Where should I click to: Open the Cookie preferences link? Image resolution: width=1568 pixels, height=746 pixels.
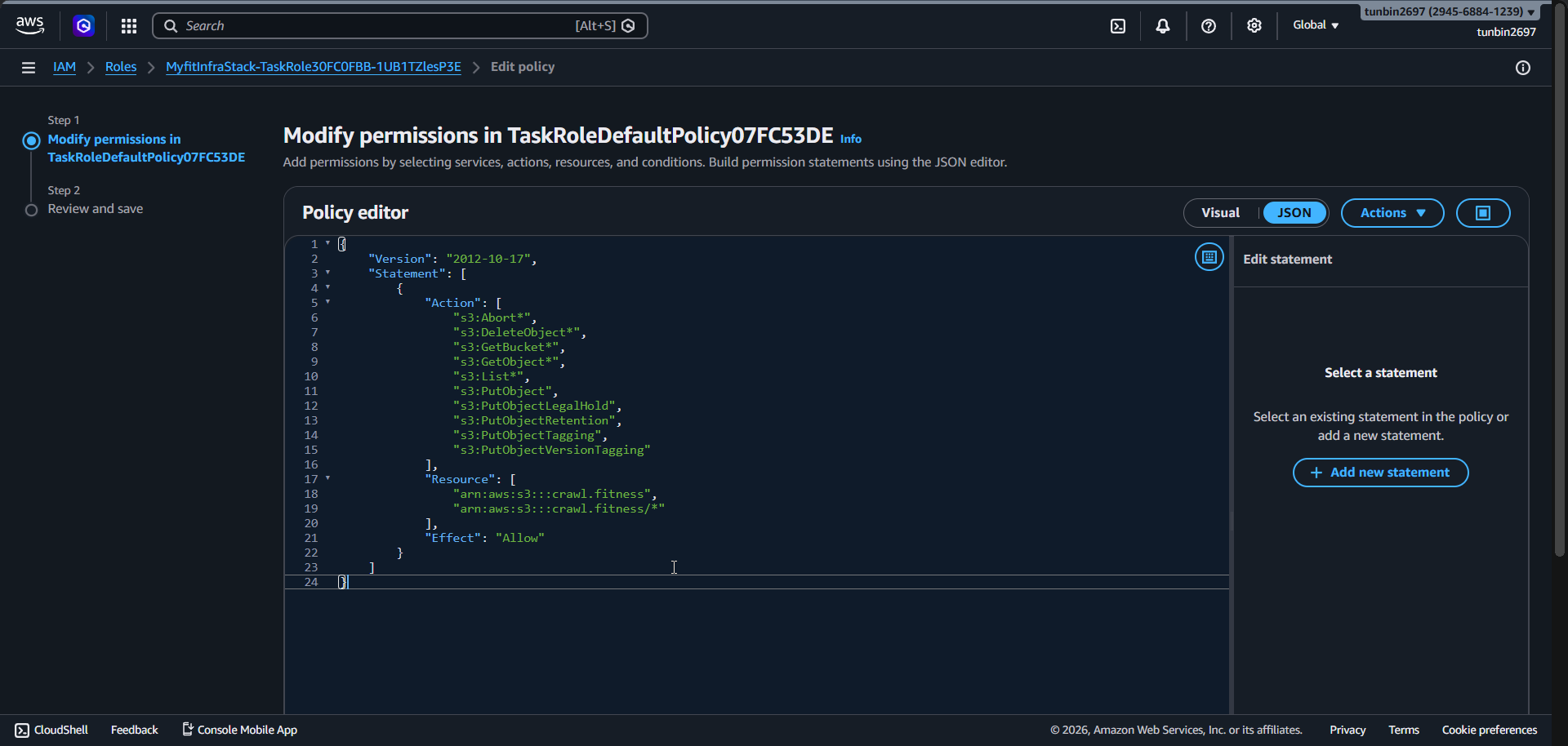click(1489, 730)
